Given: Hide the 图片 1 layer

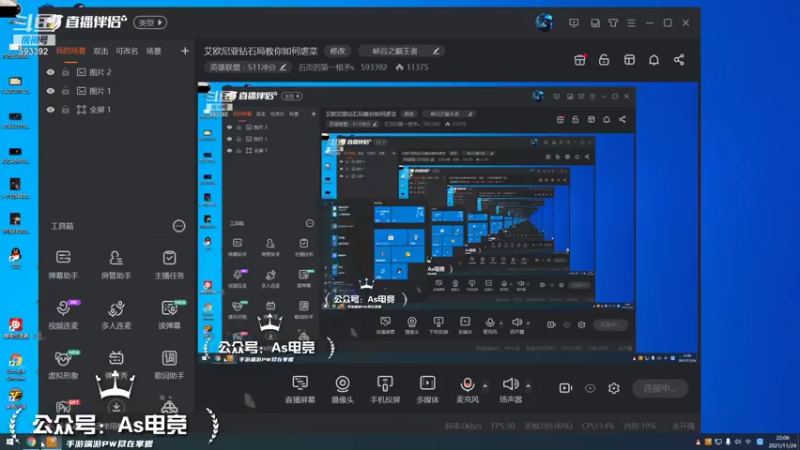Looking at the screenshot, I should click(x=50, y=91).
